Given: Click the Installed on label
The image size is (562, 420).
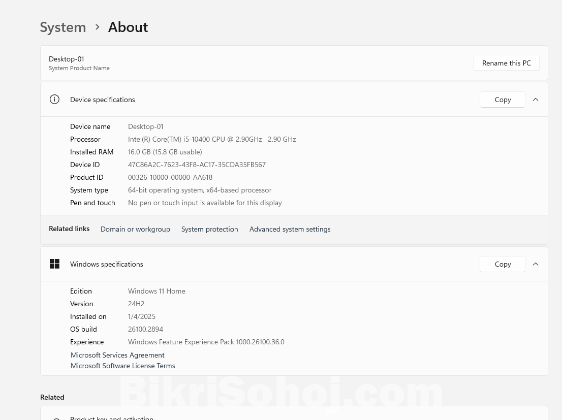Looking at the screenshot, I should click(88, 316).
